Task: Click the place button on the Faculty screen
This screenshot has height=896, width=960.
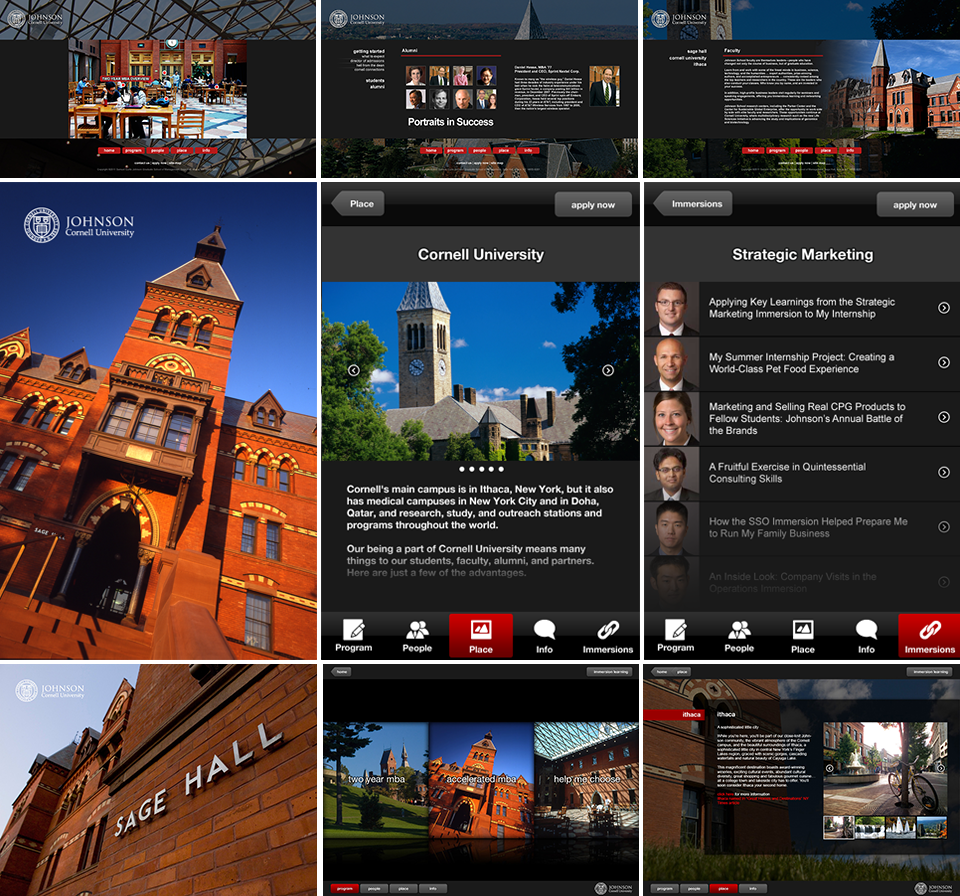Action: [826, 150]
